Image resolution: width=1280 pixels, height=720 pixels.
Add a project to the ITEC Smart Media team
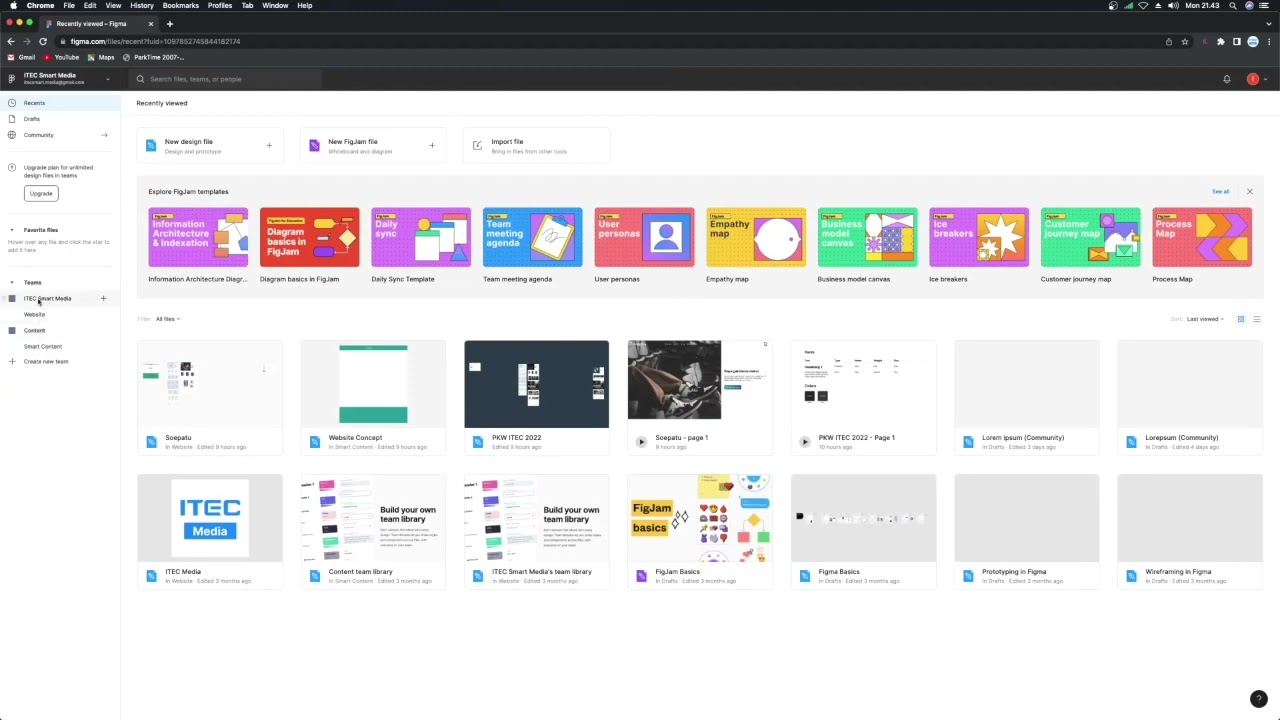click(x=103, y=299)
